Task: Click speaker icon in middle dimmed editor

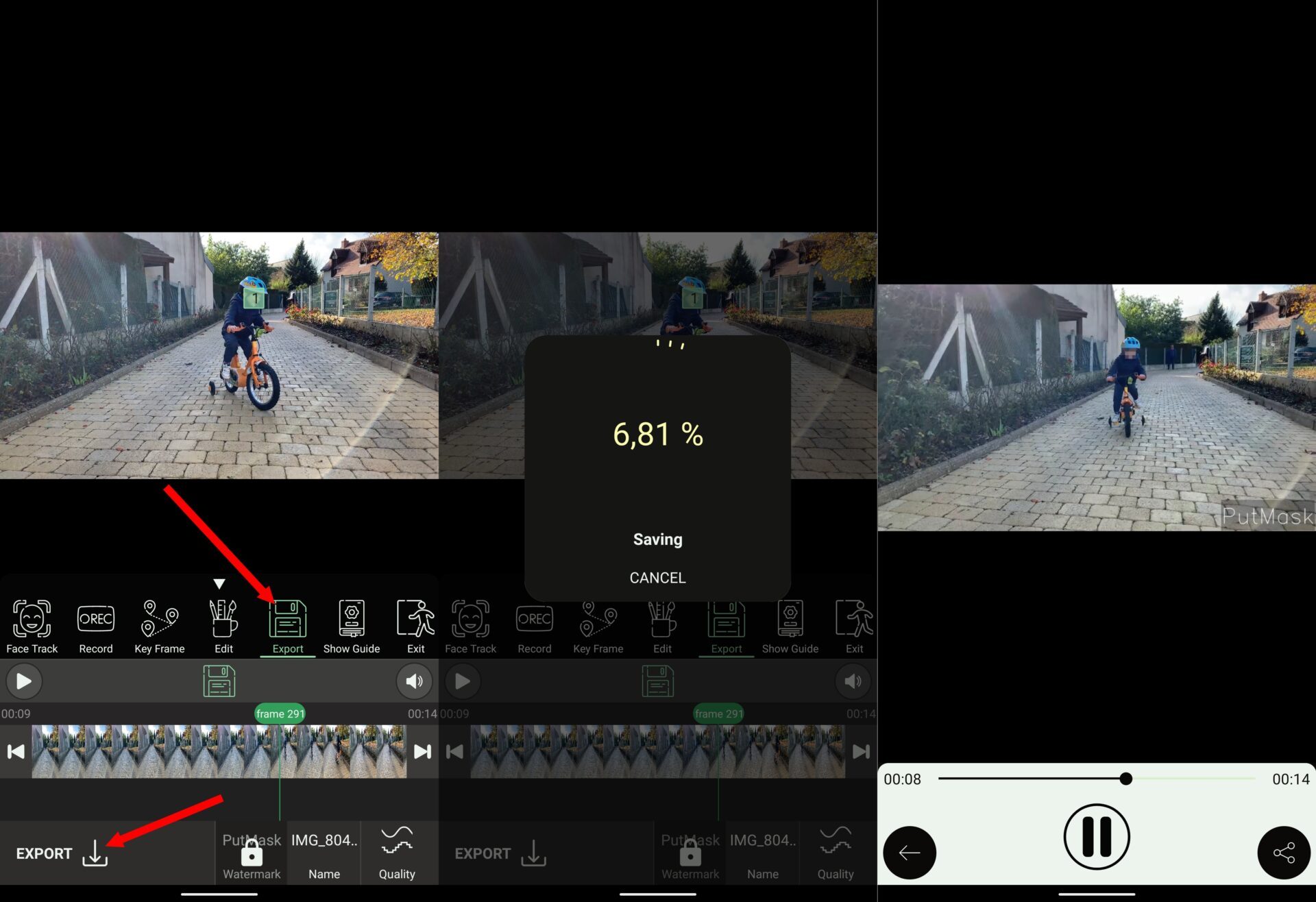Action: click(853, 681)
